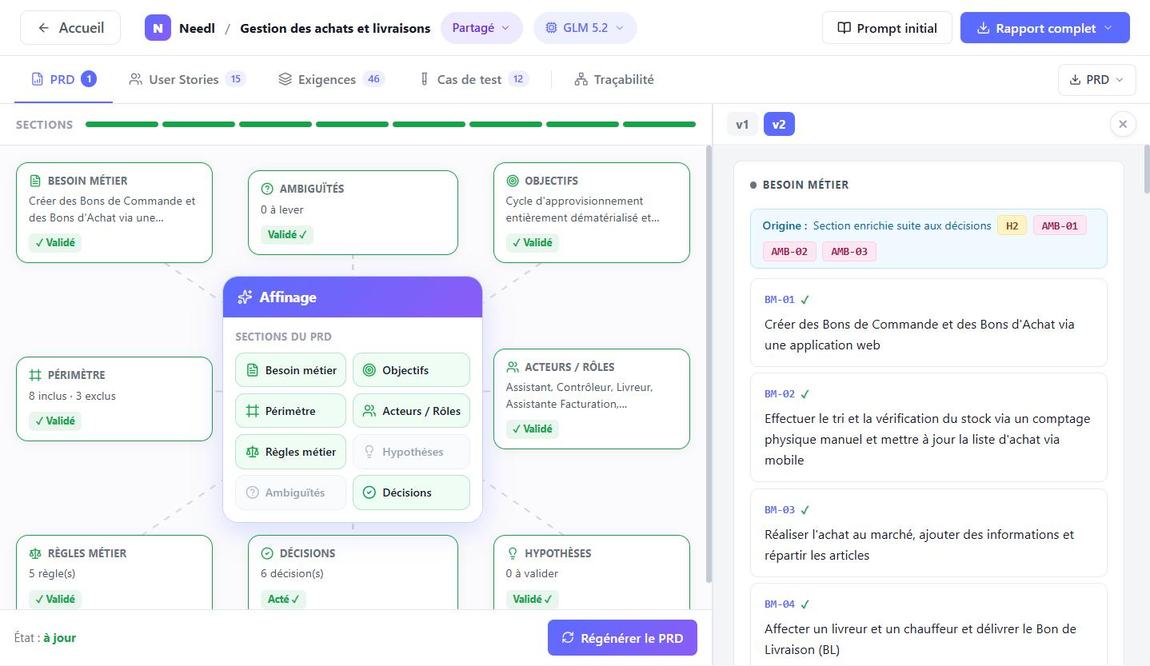Select Acteurs / Rôles in Affinage sections

[411, 411]
